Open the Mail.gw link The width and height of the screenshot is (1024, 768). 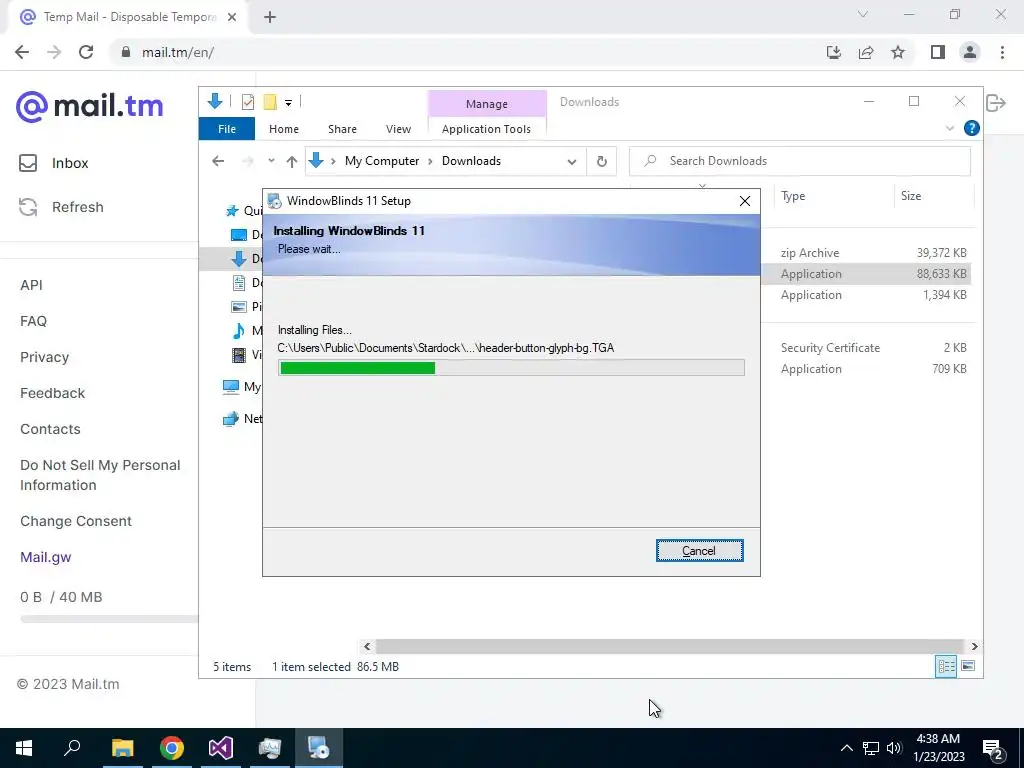[46, 557]
